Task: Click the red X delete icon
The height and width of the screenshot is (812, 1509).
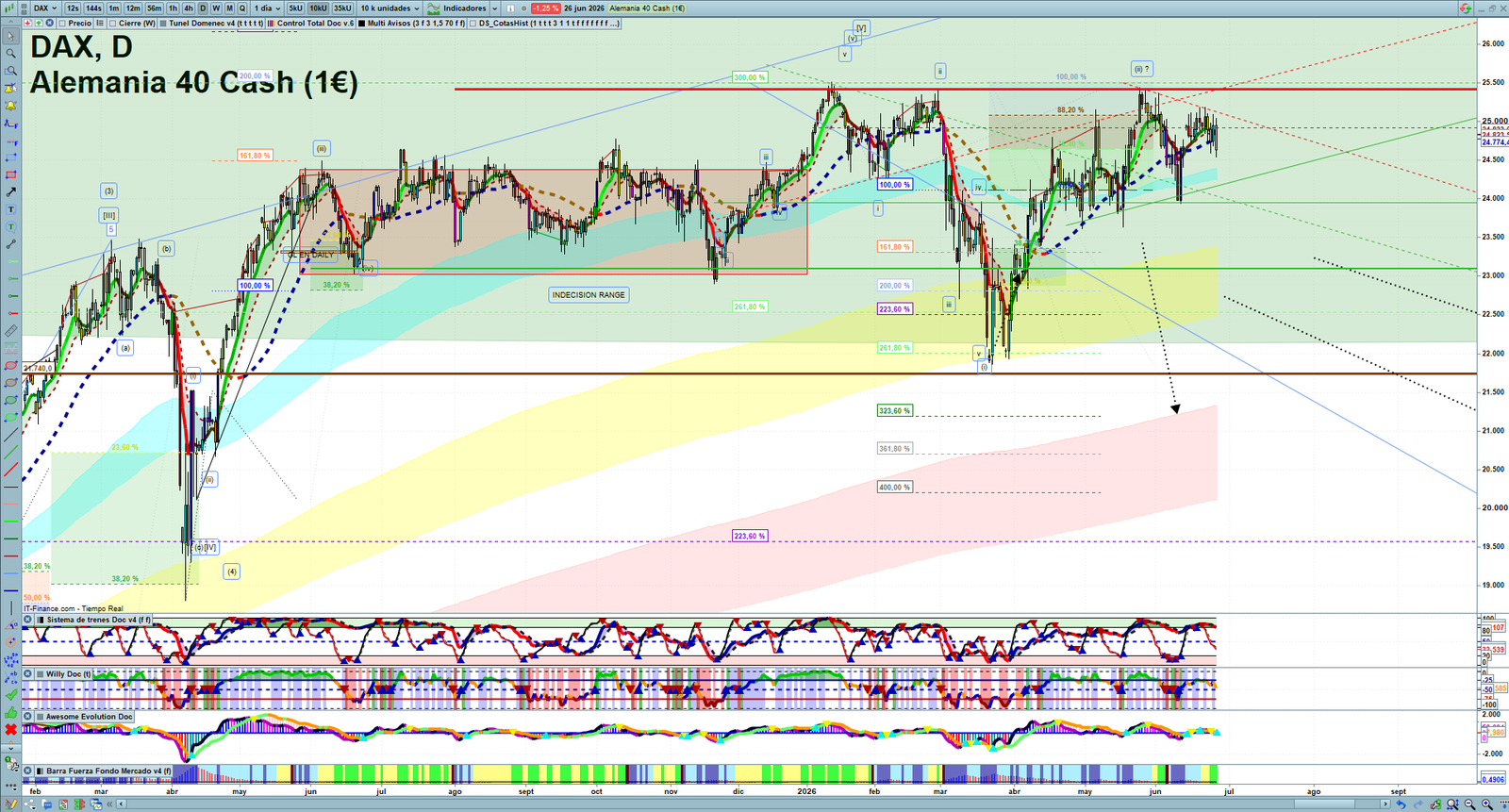Action: [11, 730]
